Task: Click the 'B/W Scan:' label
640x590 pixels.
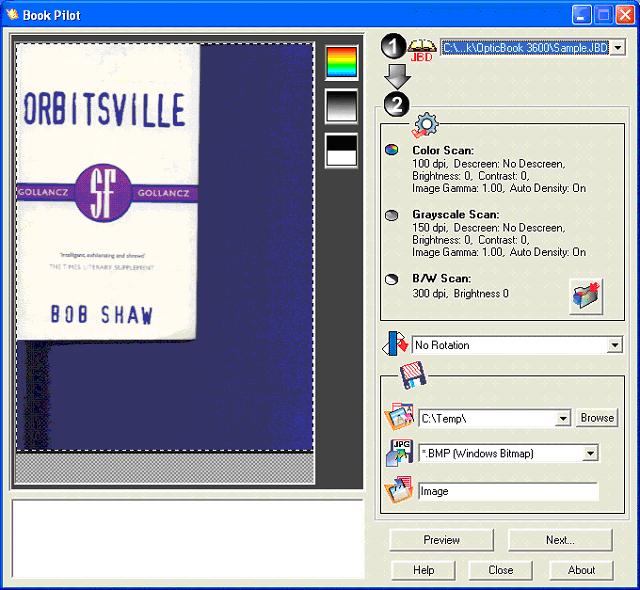Action: point(442,279)
